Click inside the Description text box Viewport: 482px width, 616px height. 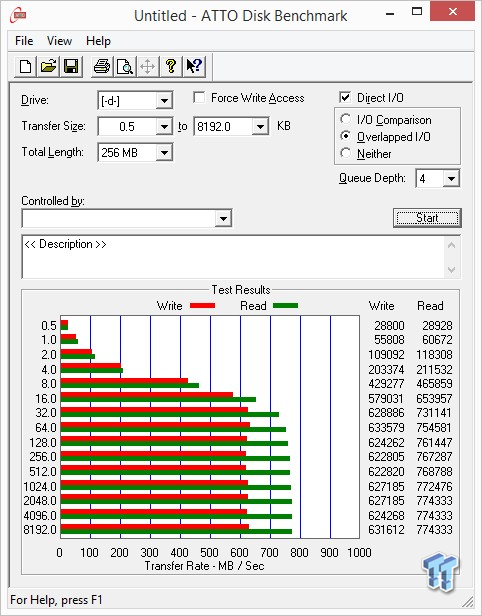coord(234,257)
